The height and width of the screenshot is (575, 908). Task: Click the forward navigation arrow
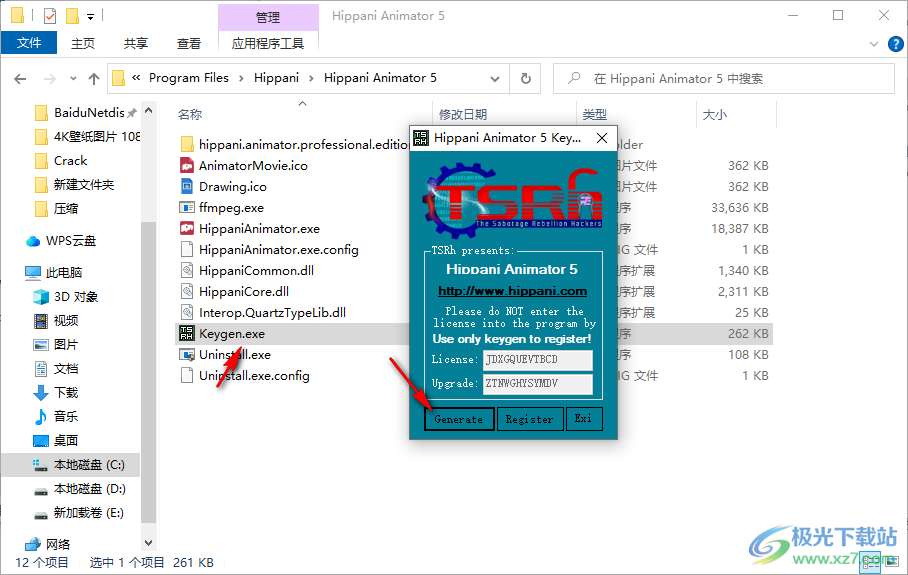(x=50, y=79)
